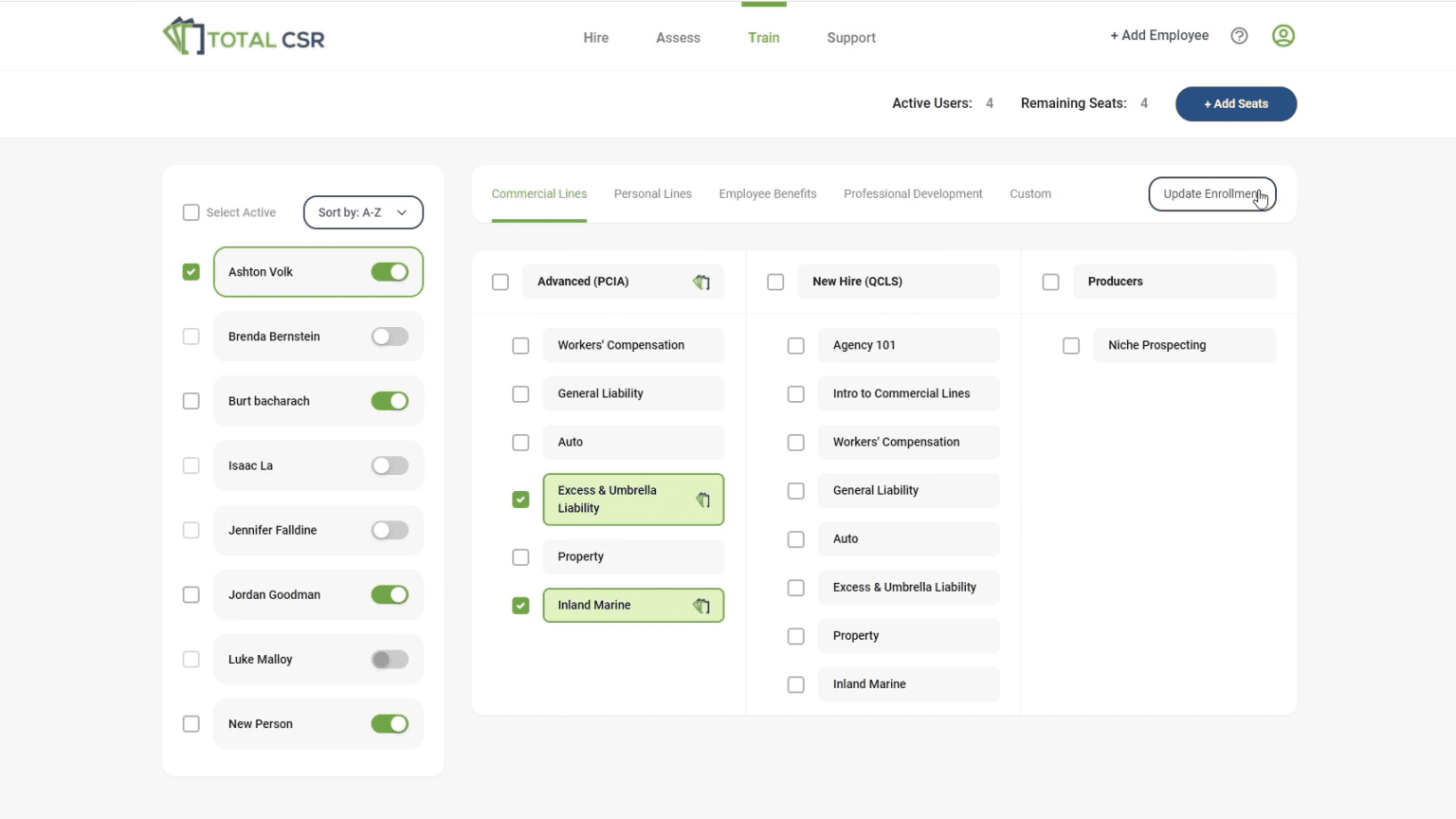
Task: Toggle off Ashton Volk's active switch
Action: pyautogui.click(x=390, y=272)
